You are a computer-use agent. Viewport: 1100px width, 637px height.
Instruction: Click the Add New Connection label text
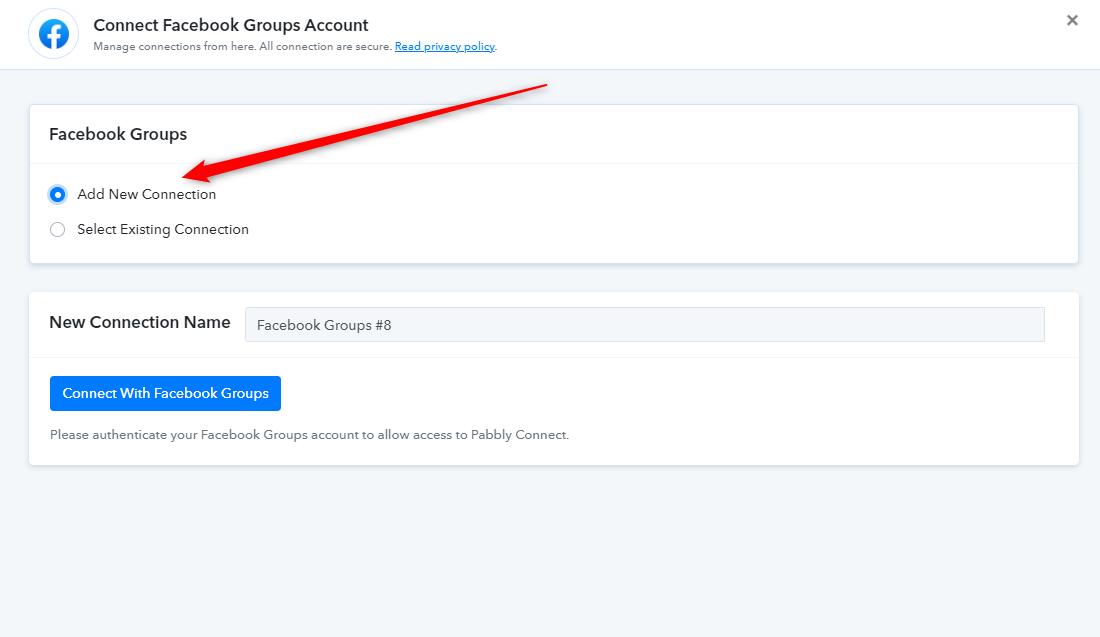147,194
